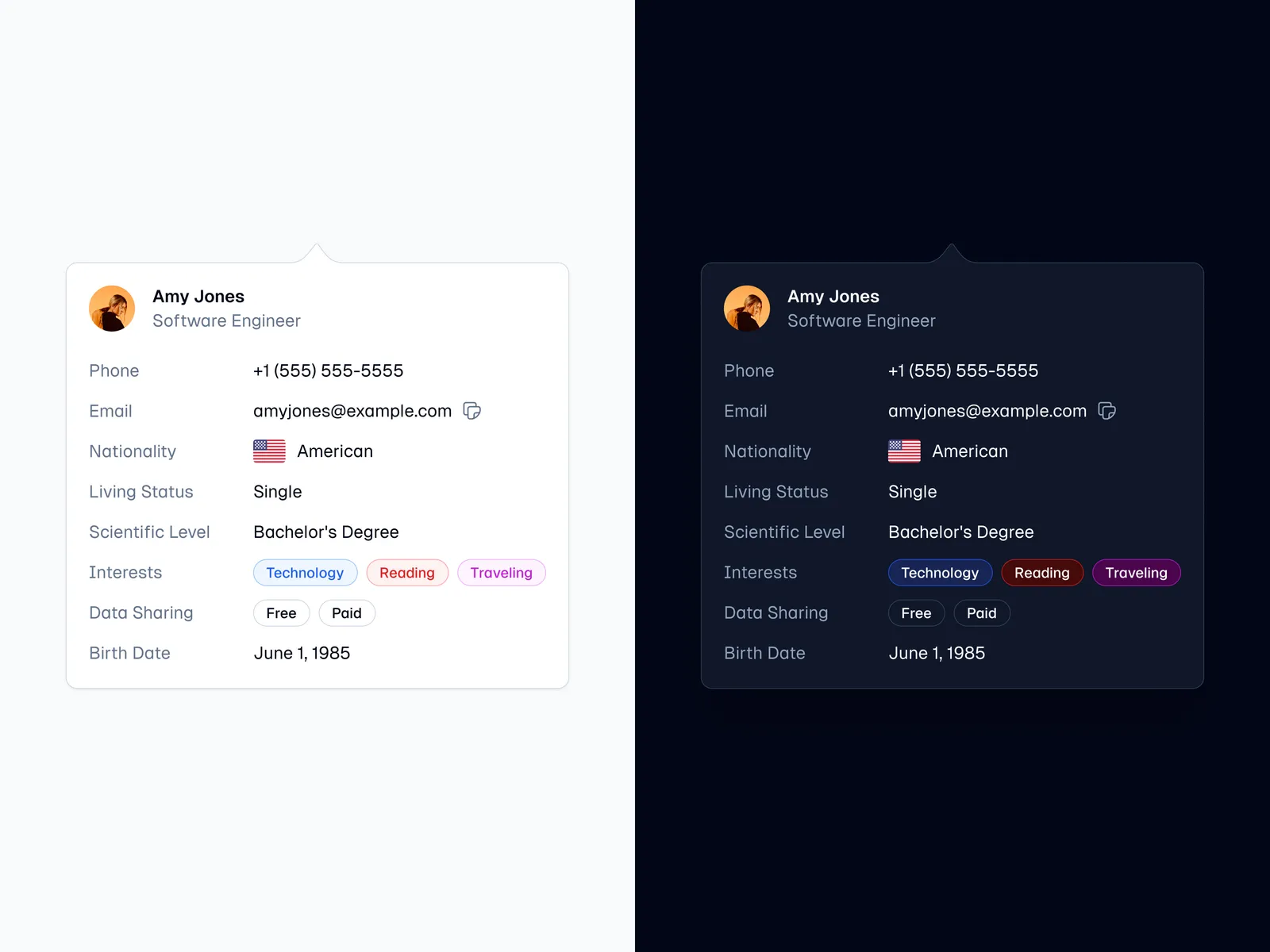Open Amy Jones avatar in dark card

click(x=747, y=309)
